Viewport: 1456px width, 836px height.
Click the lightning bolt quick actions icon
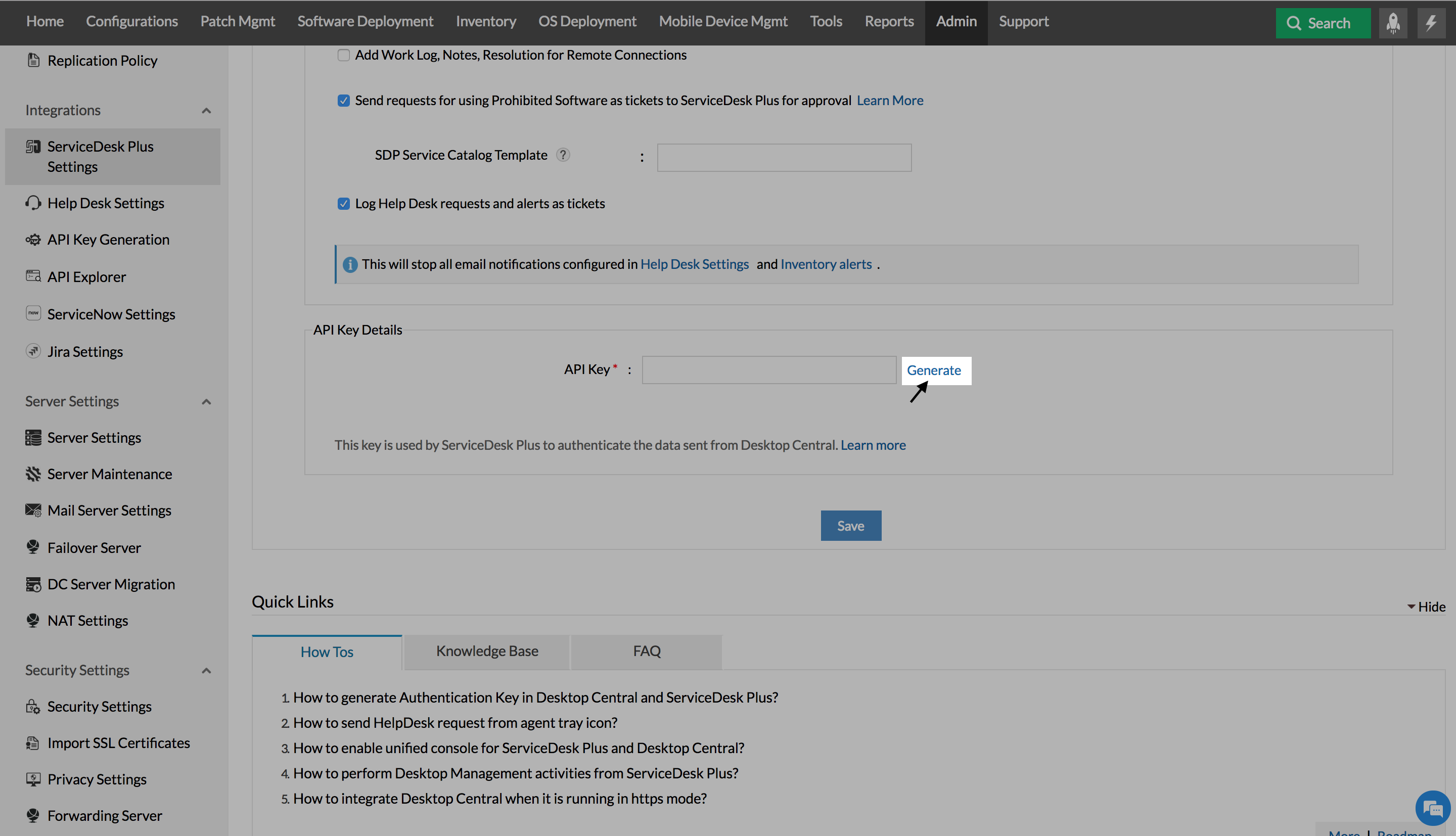1431,23
